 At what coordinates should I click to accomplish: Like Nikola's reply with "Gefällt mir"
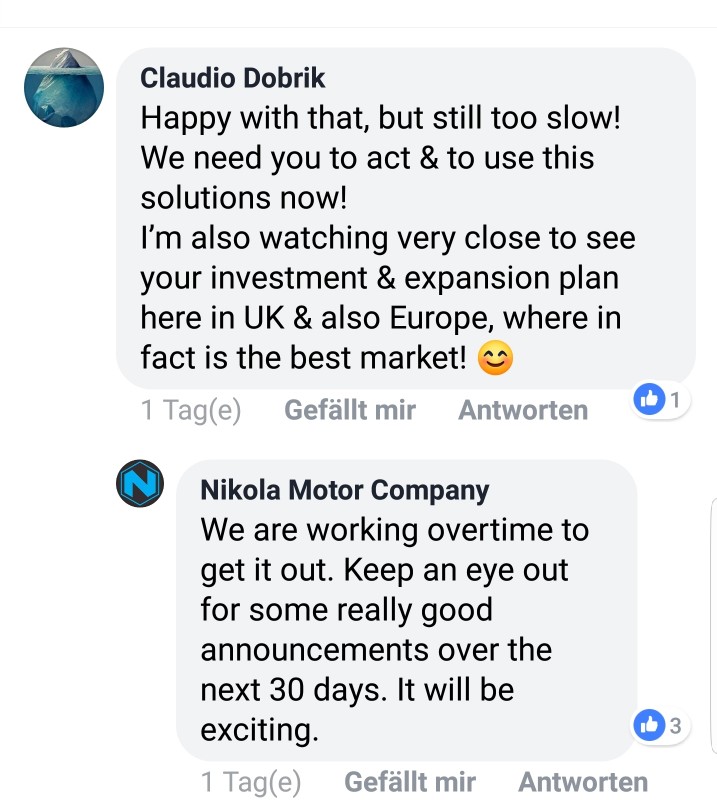(410, 781)
